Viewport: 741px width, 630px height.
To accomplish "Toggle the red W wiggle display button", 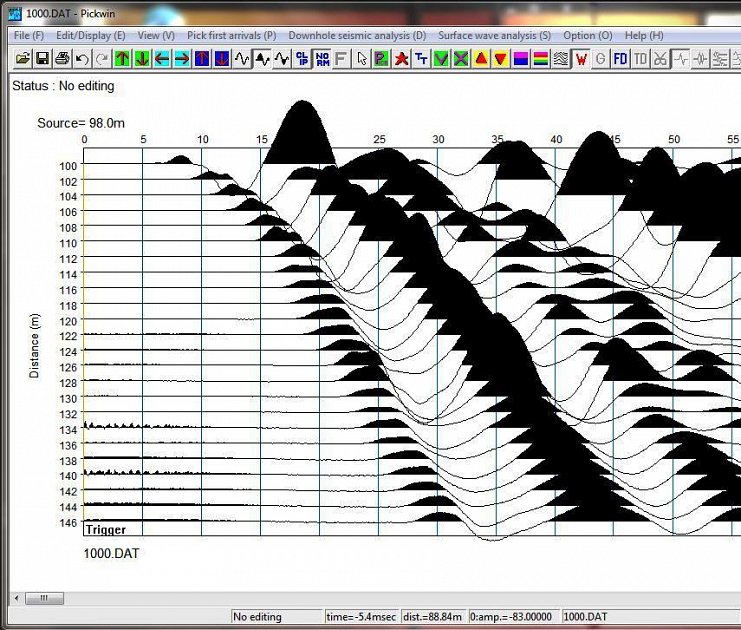I will [x=580, y=59].
